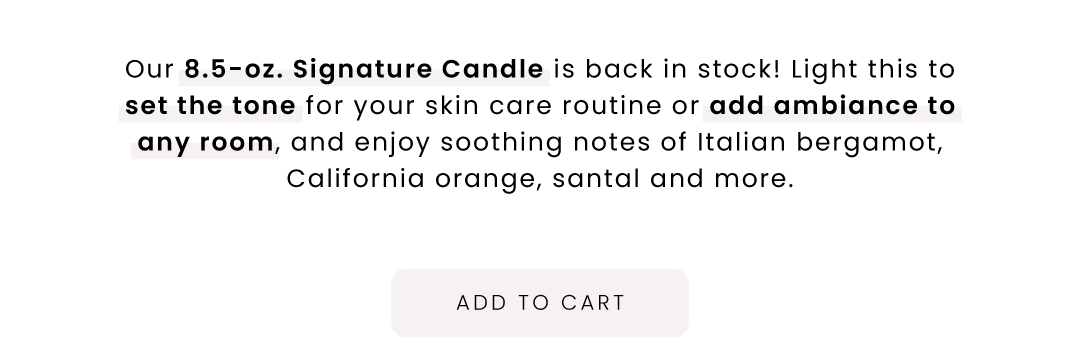The image size is (1080, 362).
Task: Click the phrase 'Light this to'
Action: coord(873,70)
